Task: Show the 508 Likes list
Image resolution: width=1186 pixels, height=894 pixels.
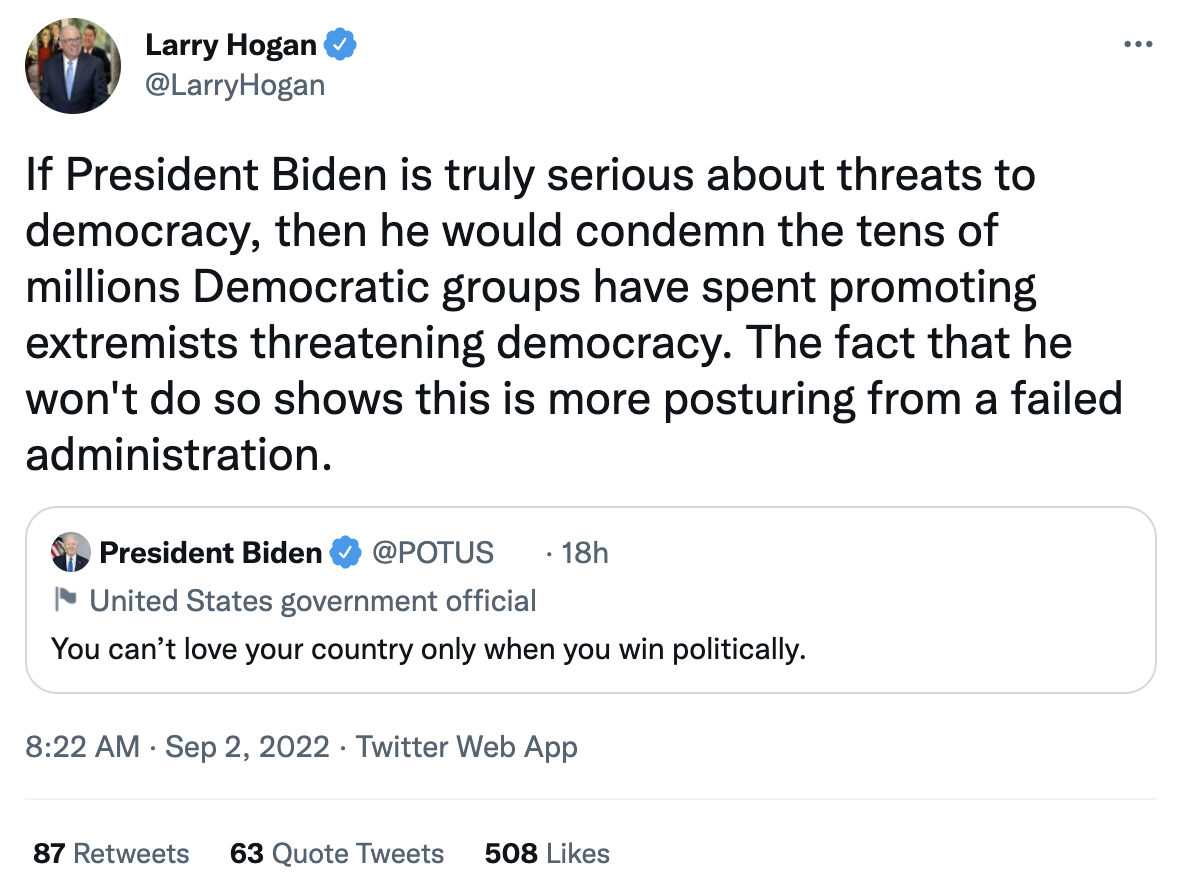Action: 547,853
